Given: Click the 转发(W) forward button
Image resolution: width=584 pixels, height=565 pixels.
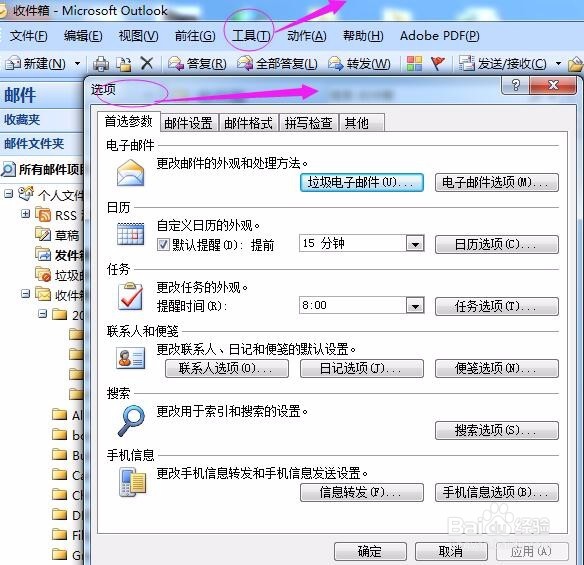Looking at the screenshot, I should (x=359, y=64).
